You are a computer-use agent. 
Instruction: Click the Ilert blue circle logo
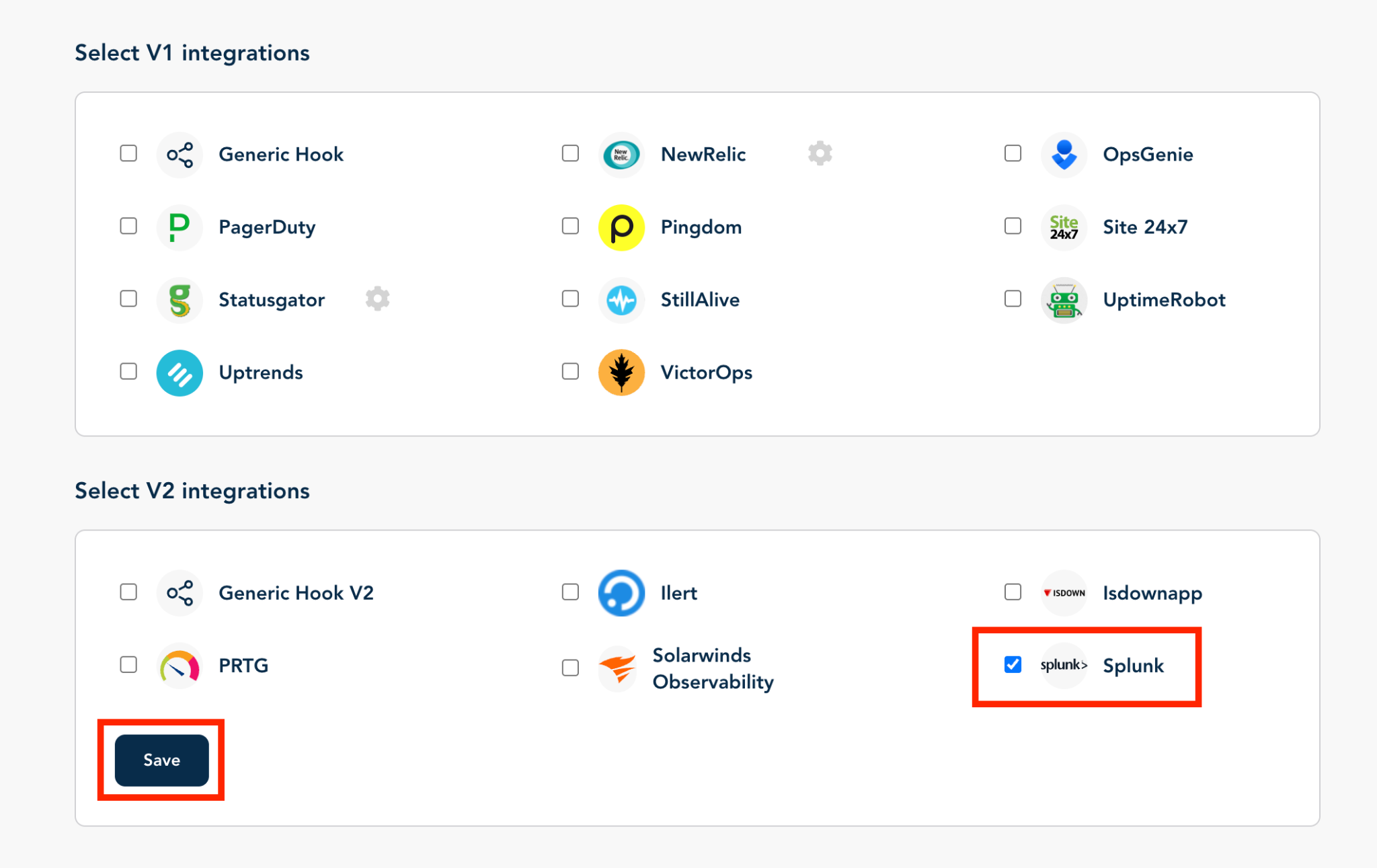pos(621,593)
